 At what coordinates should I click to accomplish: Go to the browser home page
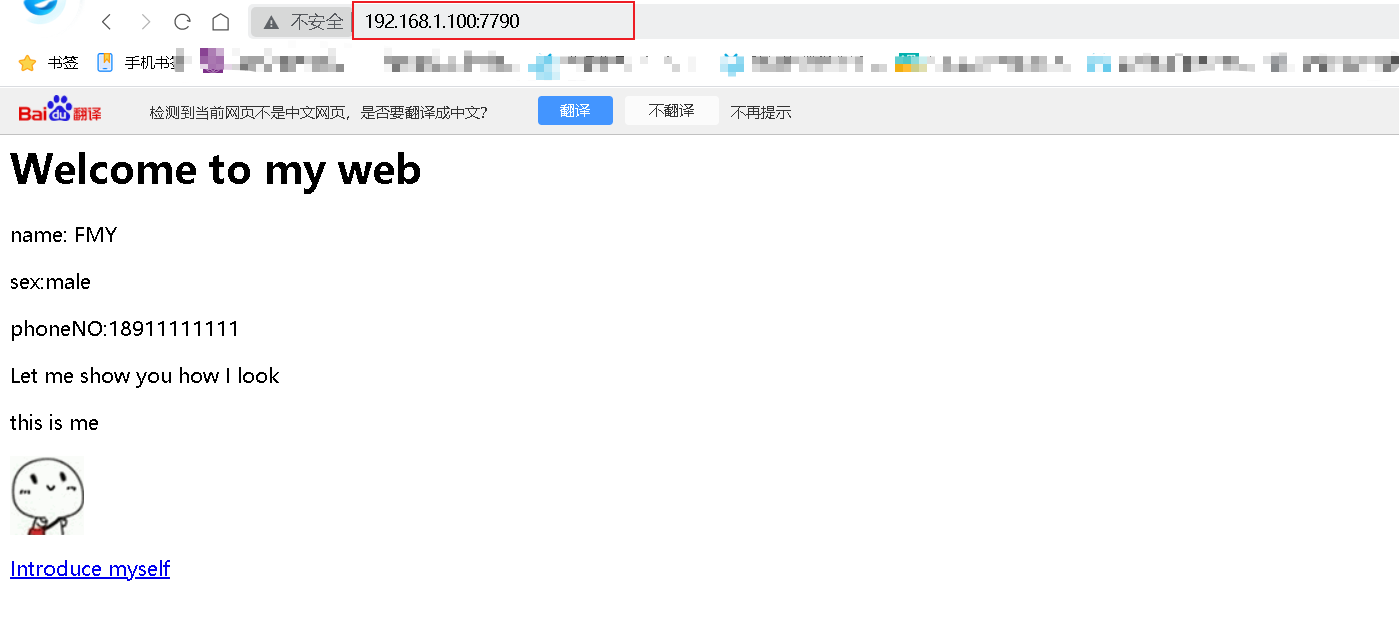221,21
